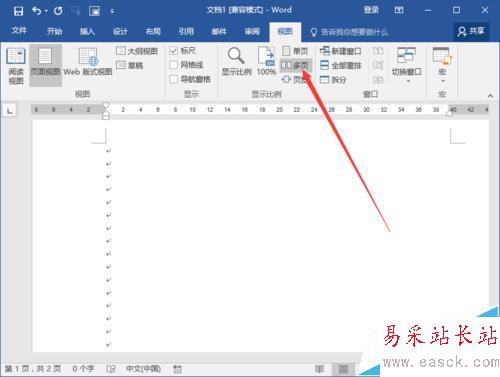Select 页面视图 print layout
500x377 pixels.
(45, 66)
